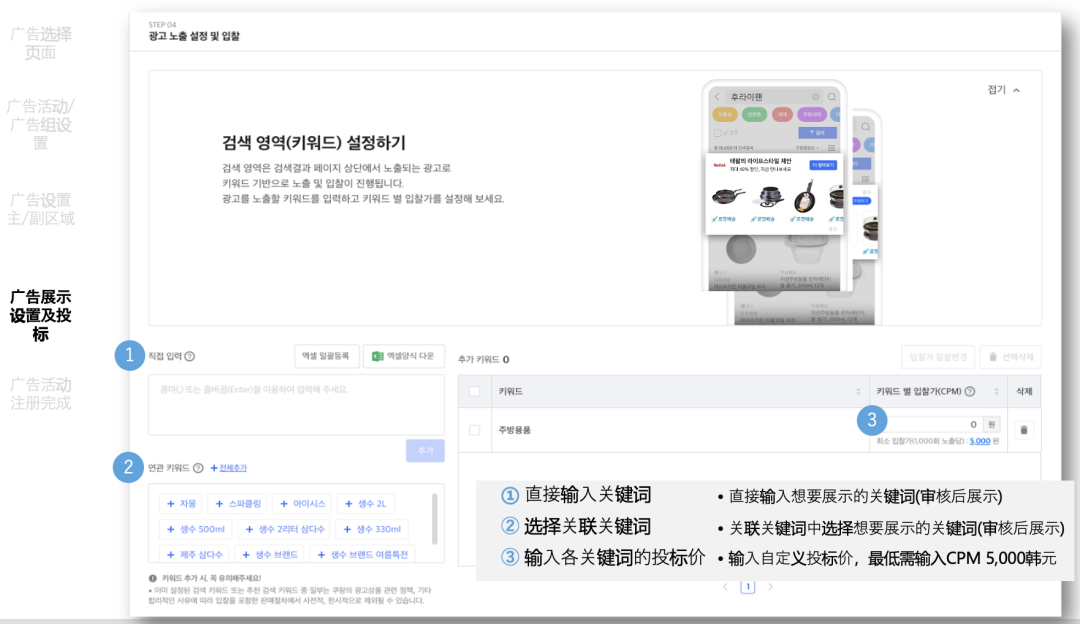Screen dimensions: 1080x624
Task: Go to the next keyword table page
Action: (770, 587)
